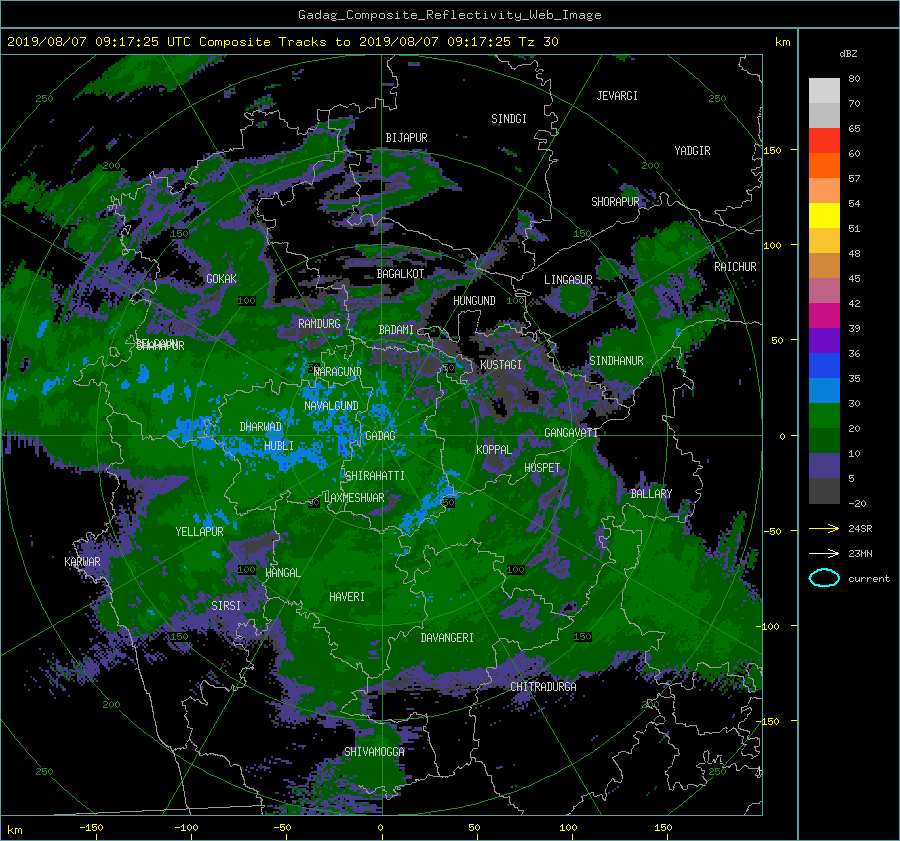Click the BADAMI city label
Screen dimensions: 900x841
tap(396, 330)
